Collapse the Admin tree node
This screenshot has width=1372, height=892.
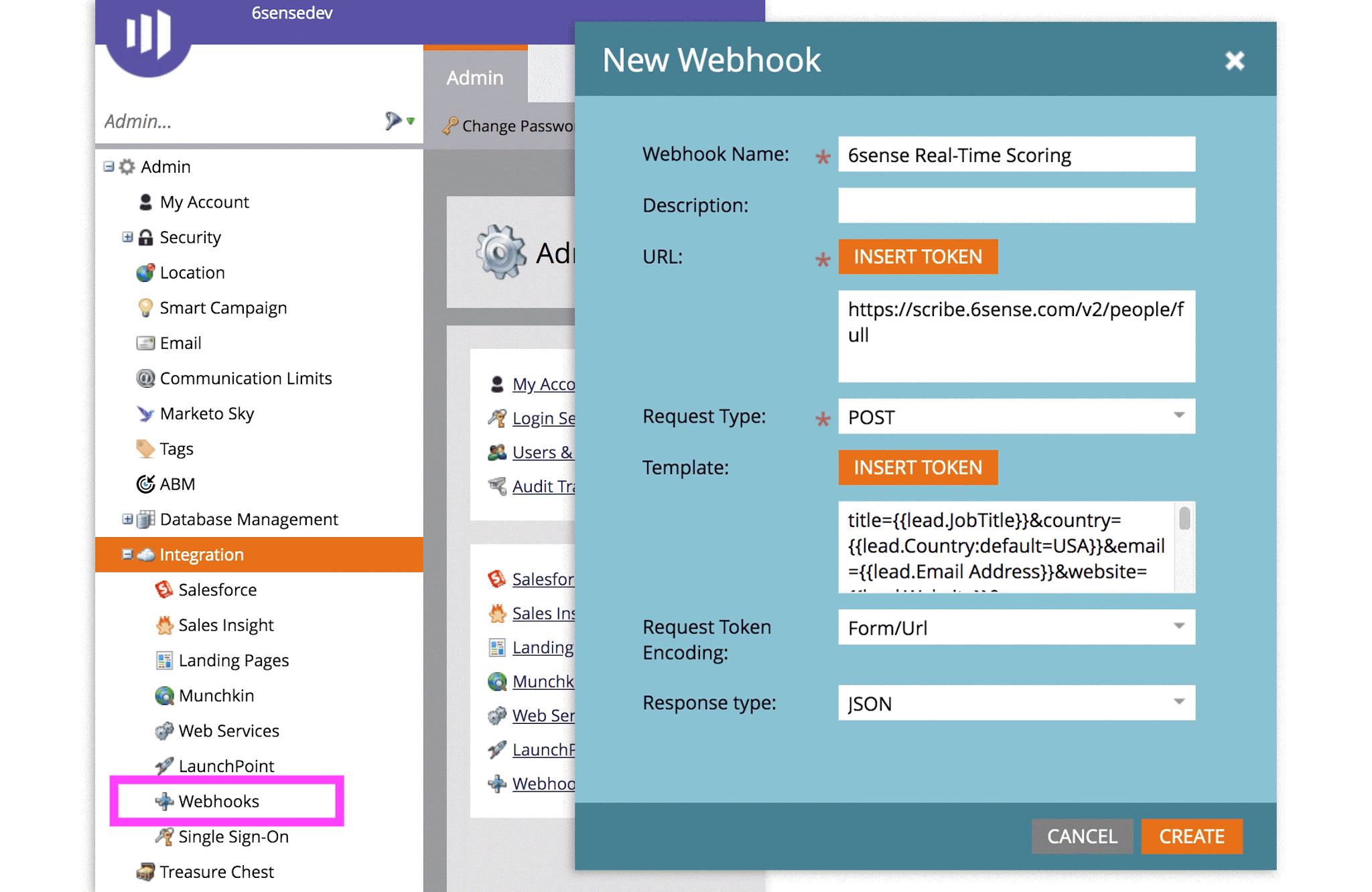(x=109, y=166)
